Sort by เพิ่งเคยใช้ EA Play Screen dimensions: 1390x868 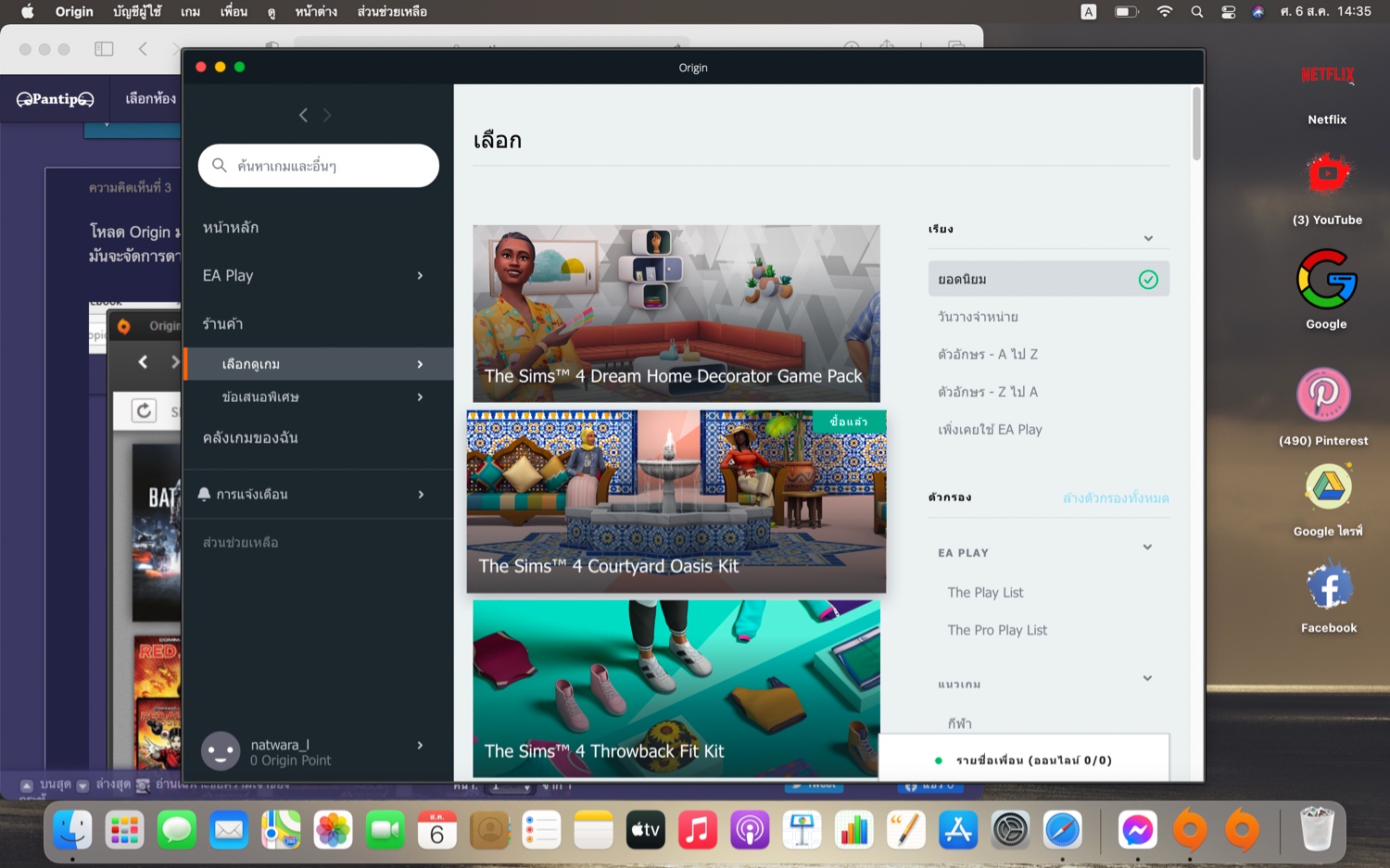(x=990, y=430)
